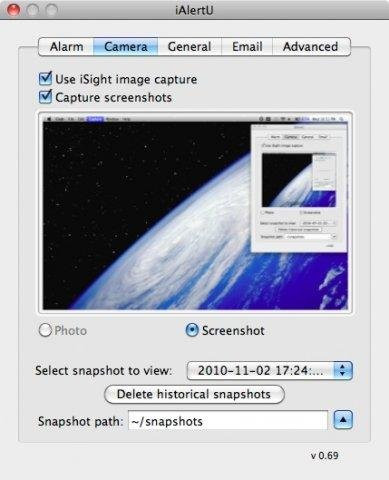389x480 pixels.
Task: Click the screenshot preview image
Action: coord(195,212)
